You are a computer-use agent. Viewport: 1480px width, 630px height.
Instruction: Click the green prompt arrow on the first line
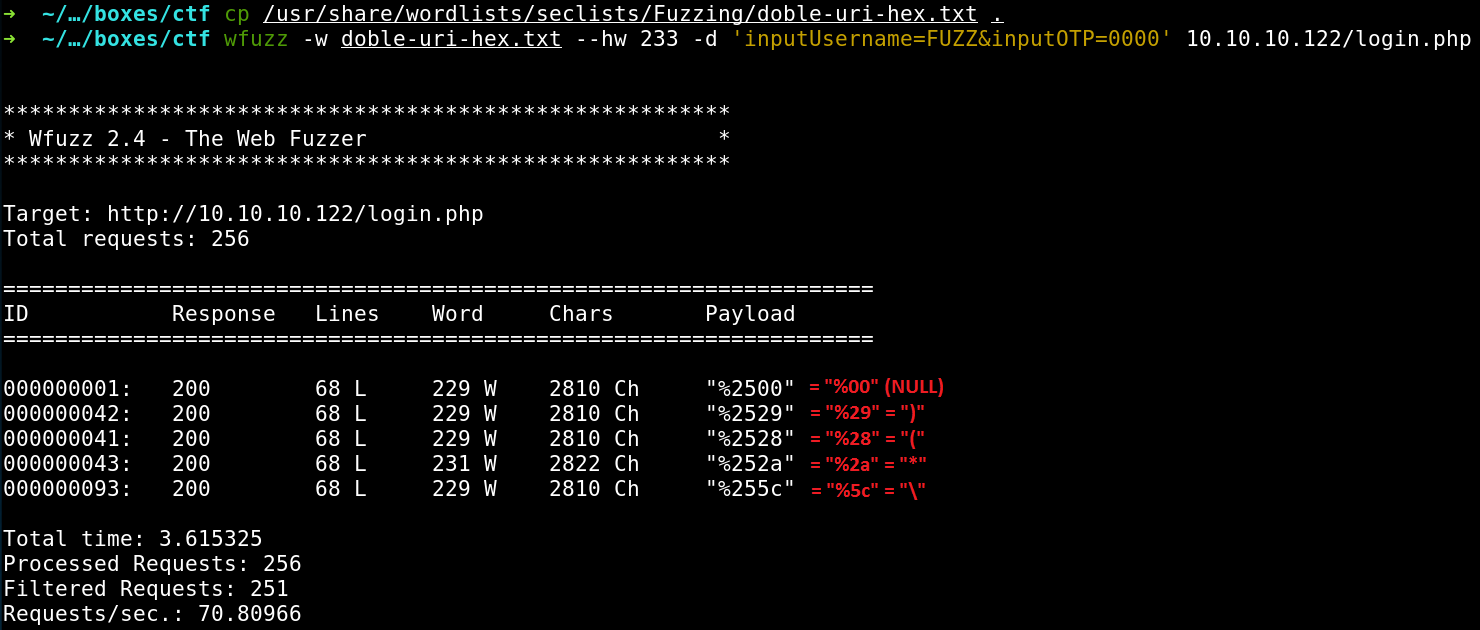click(x=9, y=14)
